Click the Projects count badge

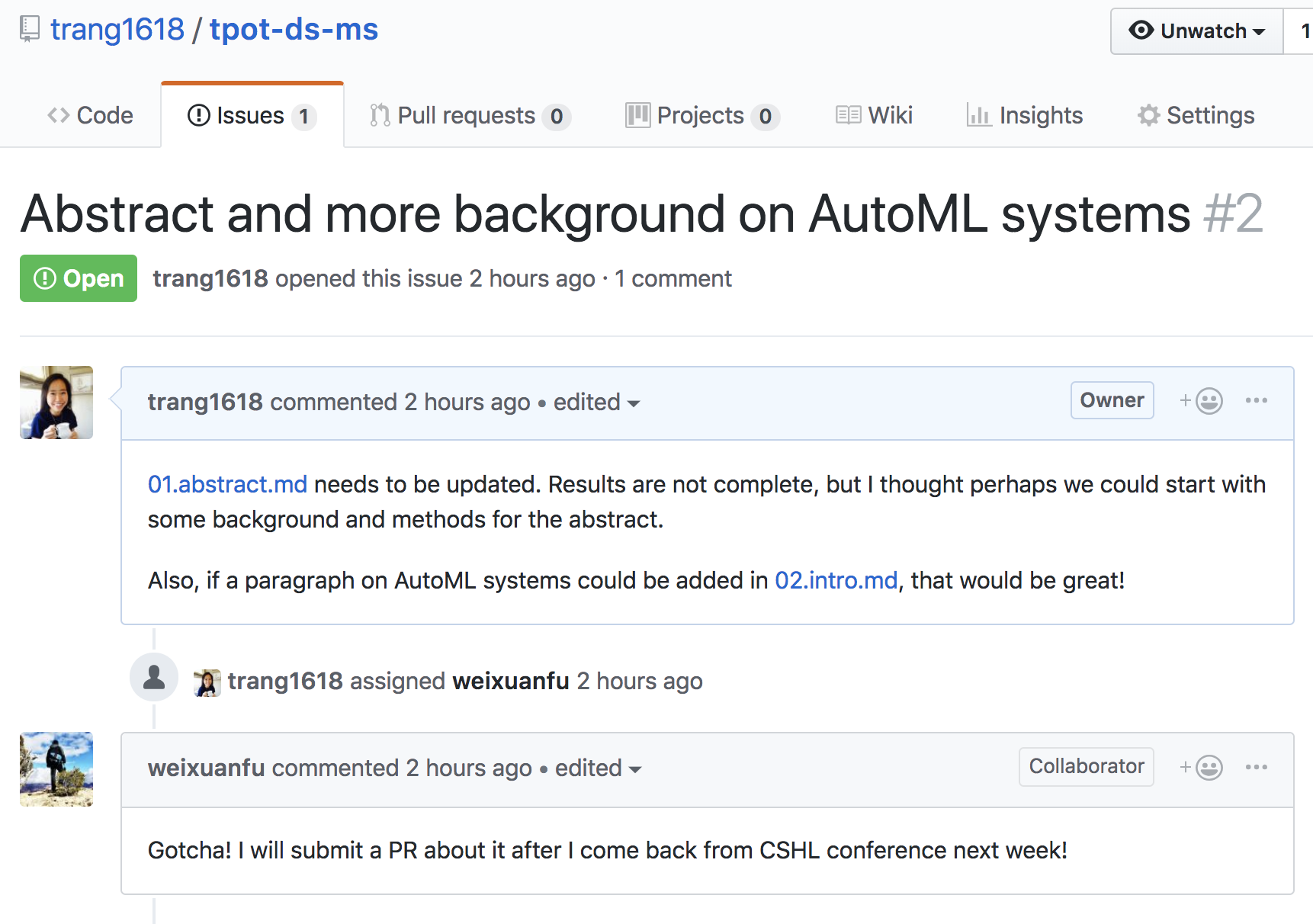click(x=765, y=117)
